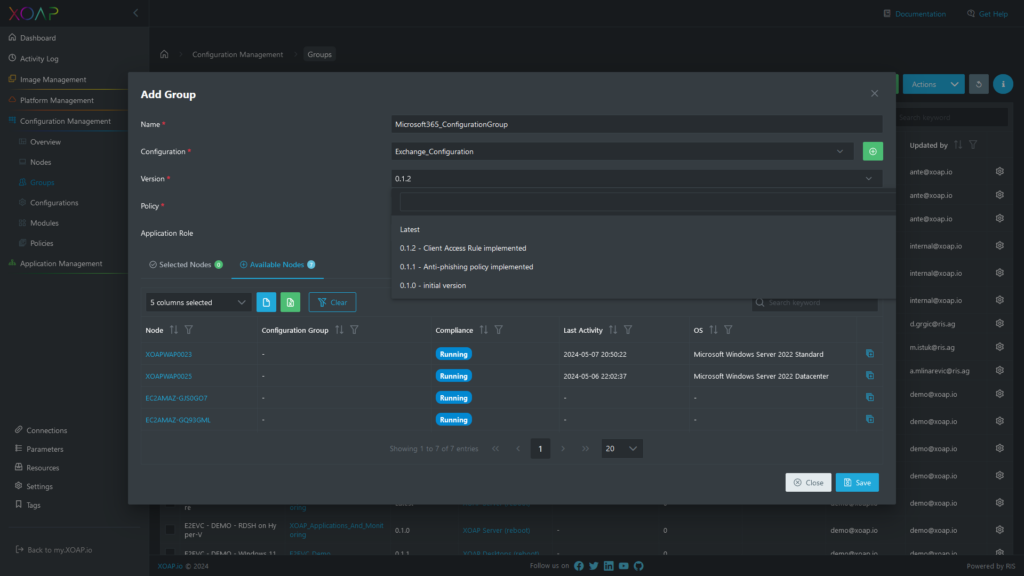Open the YouTube link in the footer
Viewport: 1024px width, 576px height.
(x=624, y=566)
